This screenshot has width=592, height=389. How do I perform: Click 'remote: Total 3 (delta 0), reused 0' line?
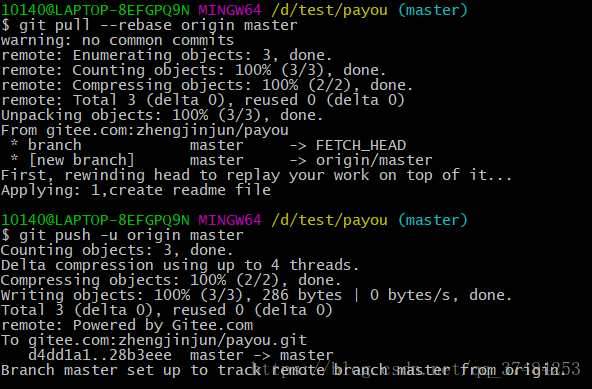click(x=202, y=100)
